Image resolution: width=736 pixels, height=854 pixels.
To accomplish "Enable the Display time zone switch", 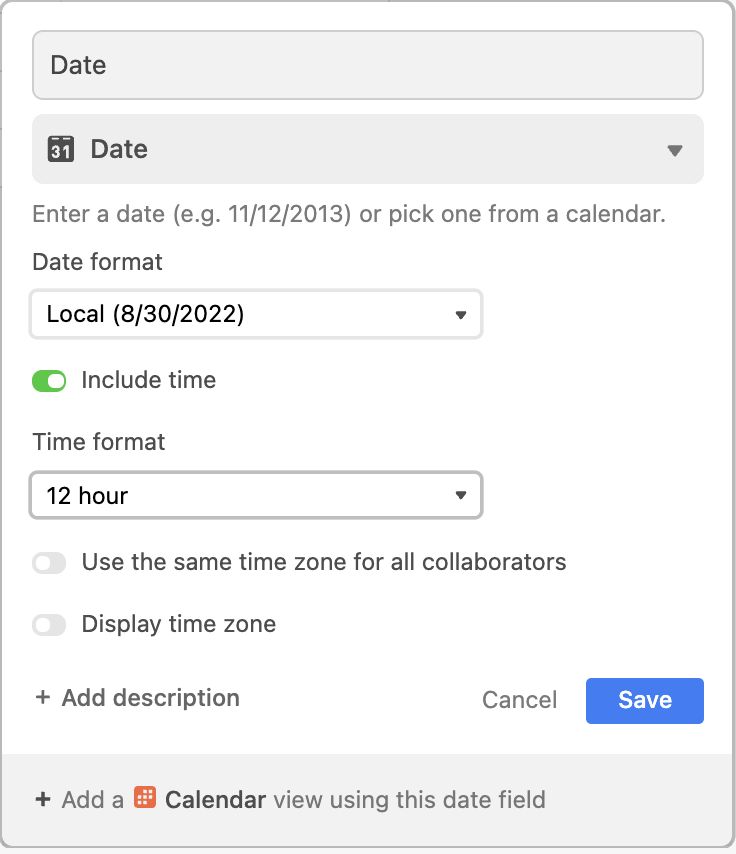I will (49, 625).
